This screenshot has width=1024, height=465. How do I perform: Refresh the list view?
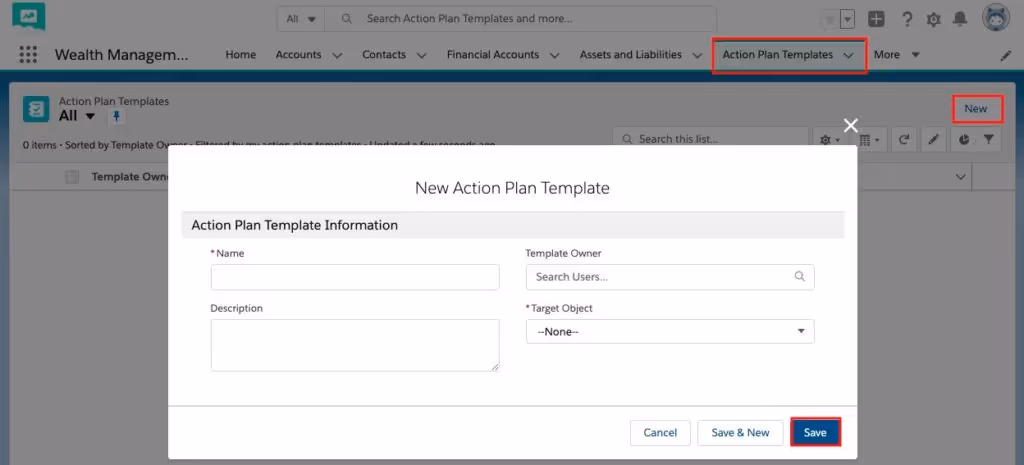coord(904,139)
